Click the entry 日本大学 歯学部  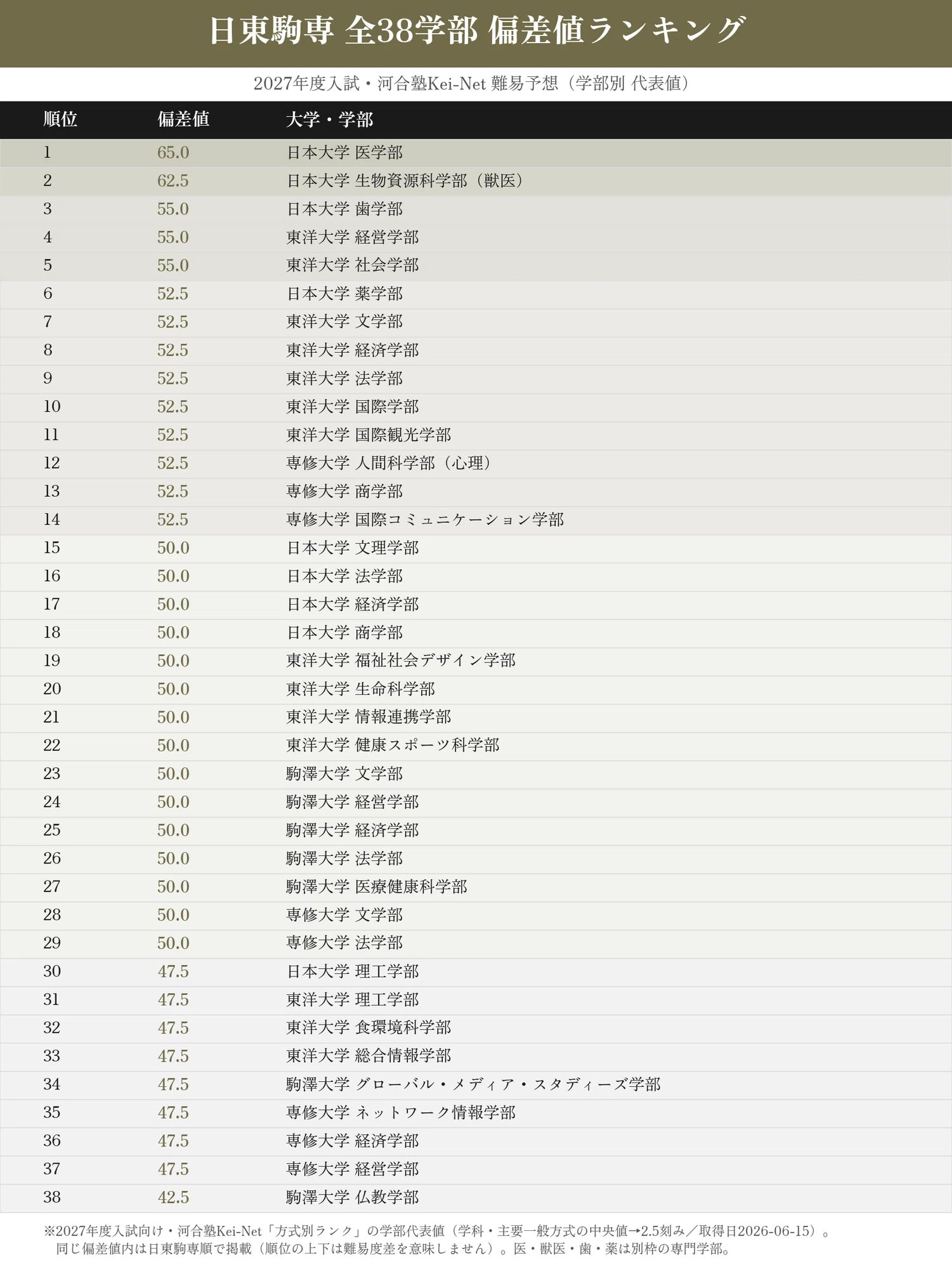(344, 209)
